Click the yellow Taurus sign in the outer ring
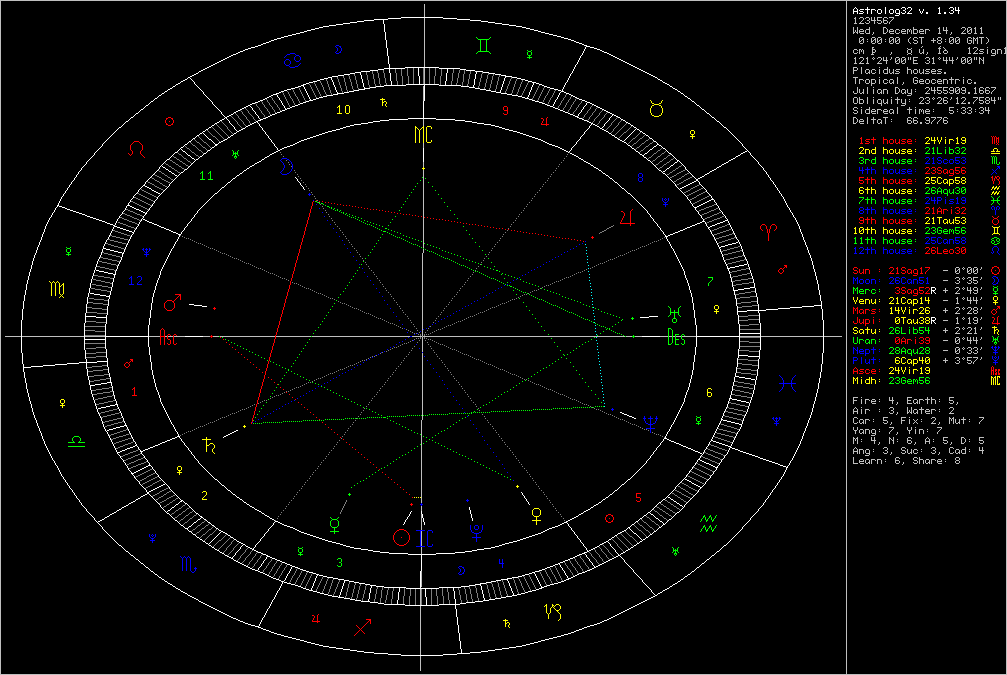Screen dimensions: 1007x675 [656, 109]
